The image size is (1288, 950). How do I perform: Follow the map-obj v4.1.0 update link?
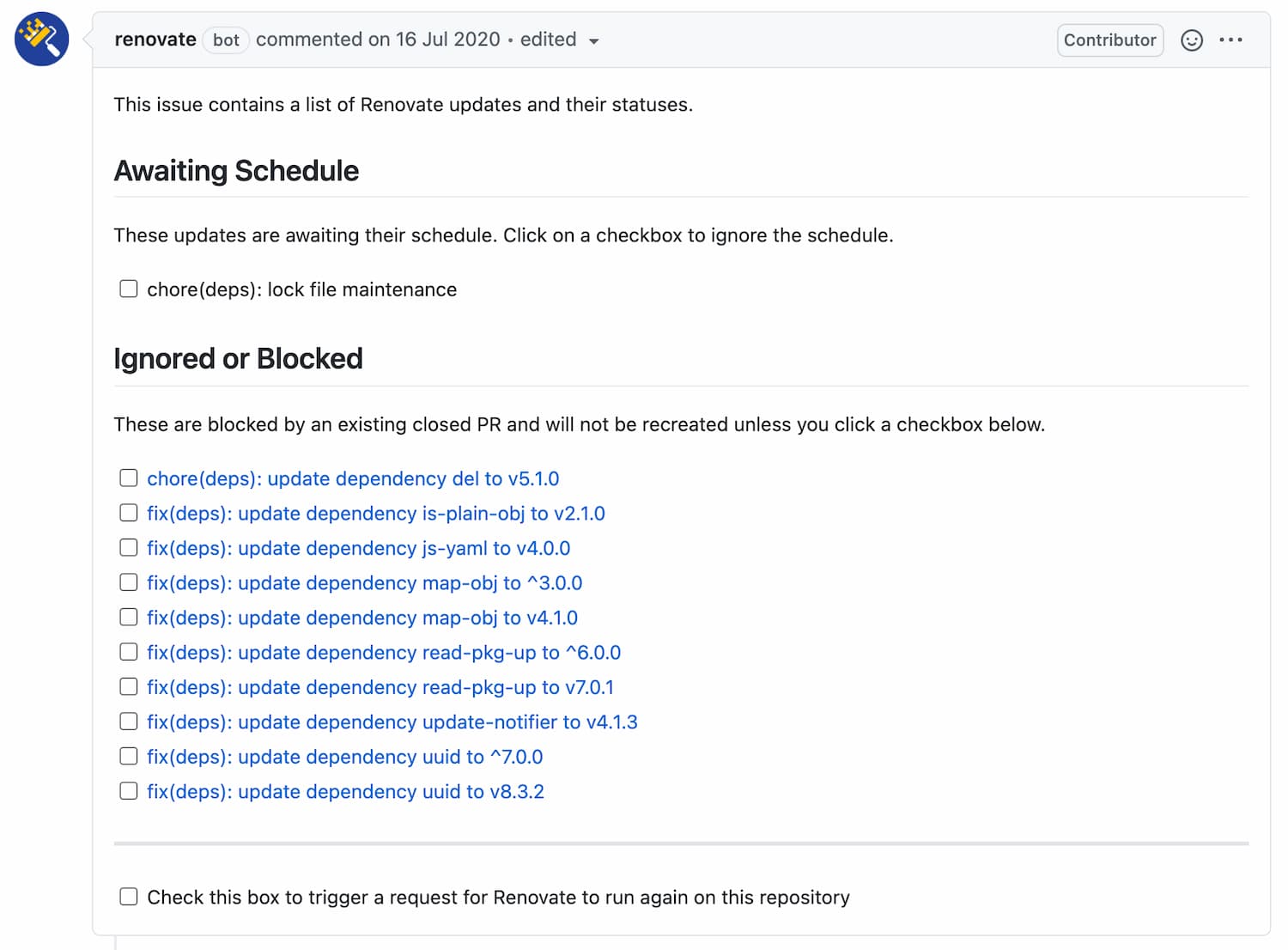pos(361,618)
